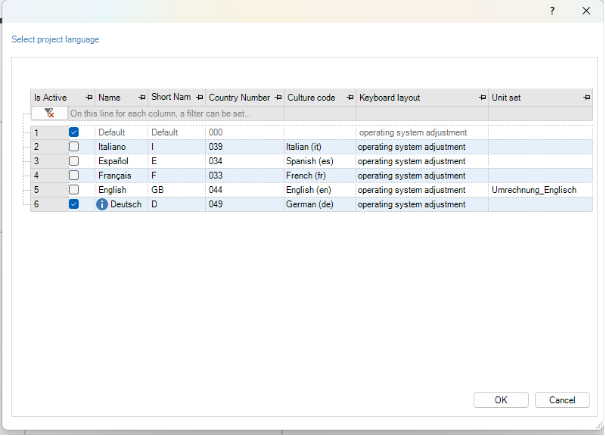605x436 pixels.
Task: Click the French (fr) culture code cell
Action: click(320, 176)
